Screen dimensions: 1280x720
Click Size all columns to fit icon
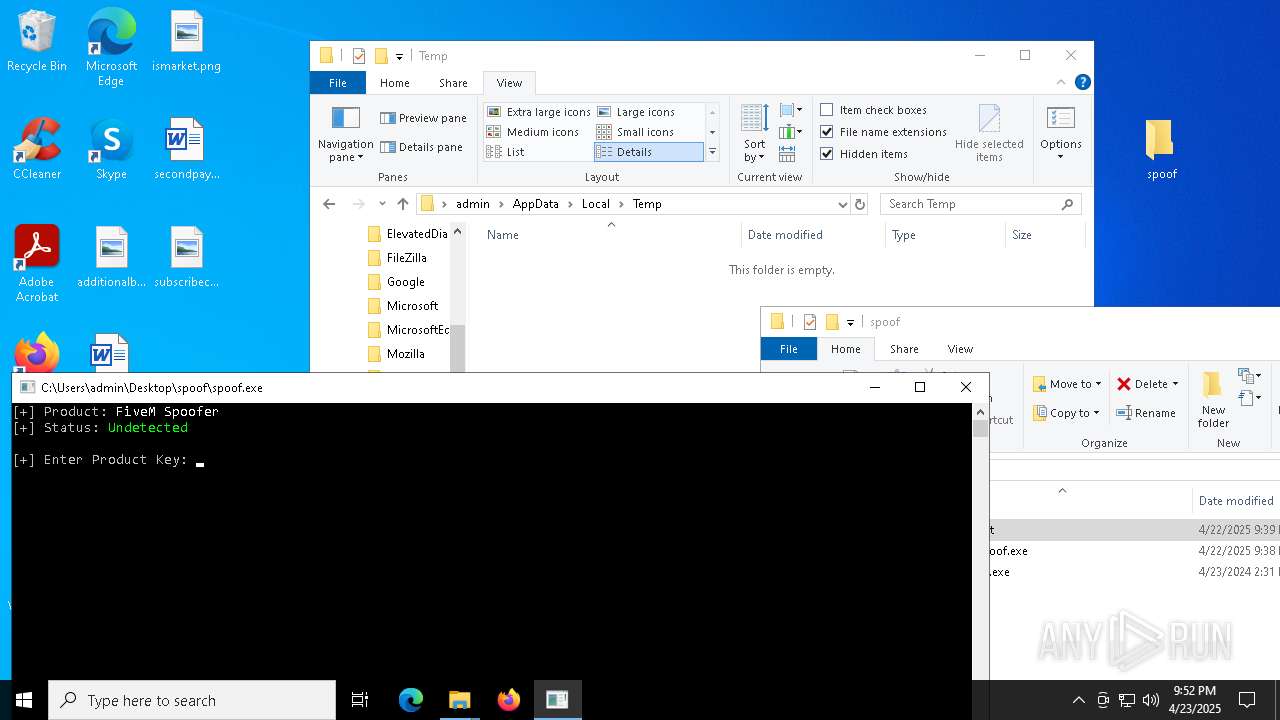(x=787, y=154)
